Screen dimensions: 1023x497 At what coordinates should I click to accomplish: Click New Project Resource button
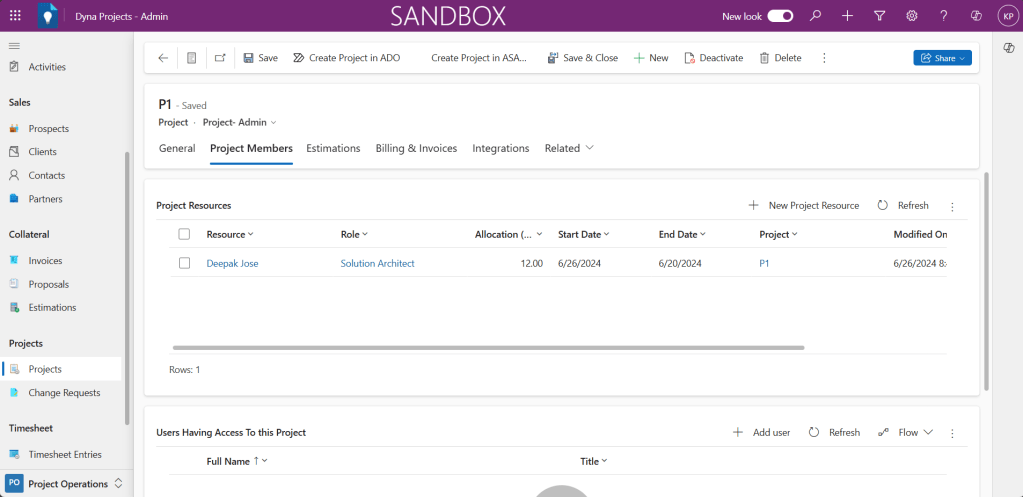coord(803,205)
